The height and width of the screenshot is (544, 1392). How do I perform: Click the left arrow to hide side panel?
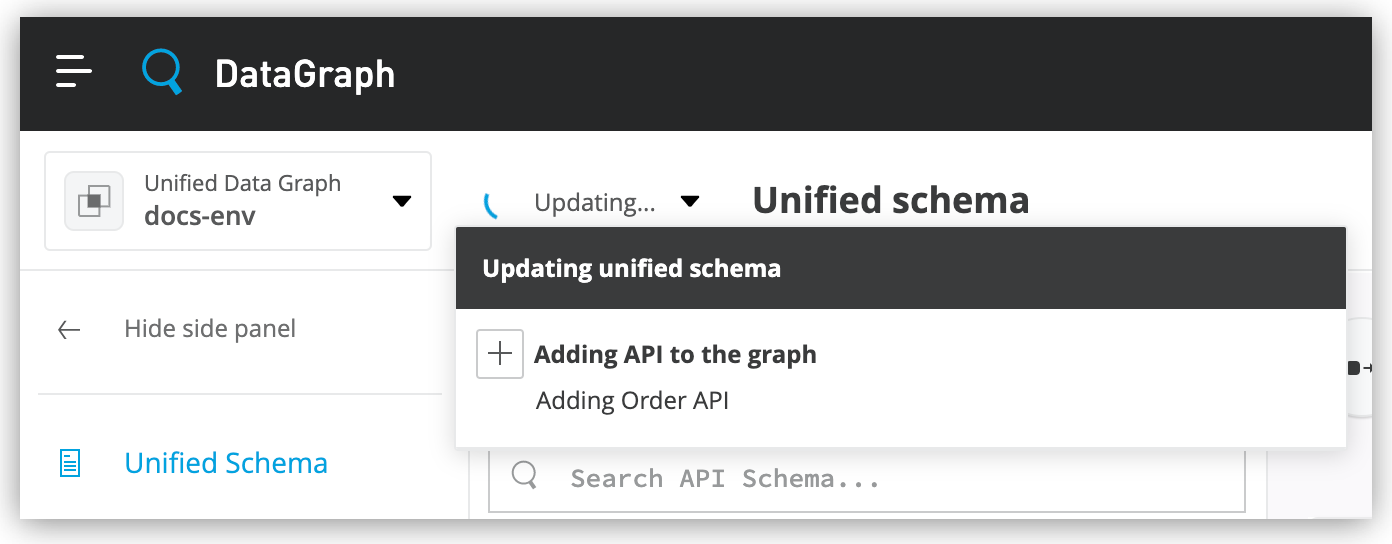click(x=69, y=330)
